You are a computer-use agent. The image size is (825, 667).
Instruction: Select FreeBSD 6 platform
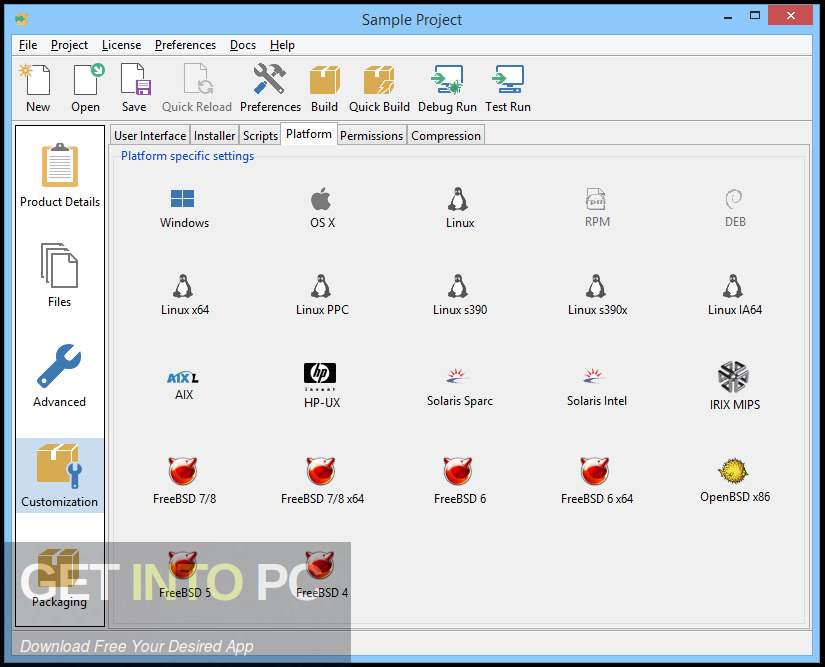pos(459,481)
